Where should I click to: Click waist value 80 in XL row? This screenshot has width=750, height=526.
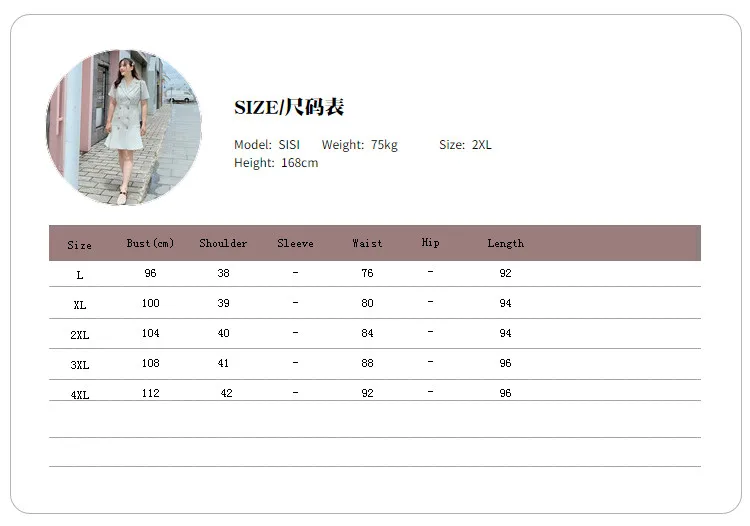tap(367, 303)
